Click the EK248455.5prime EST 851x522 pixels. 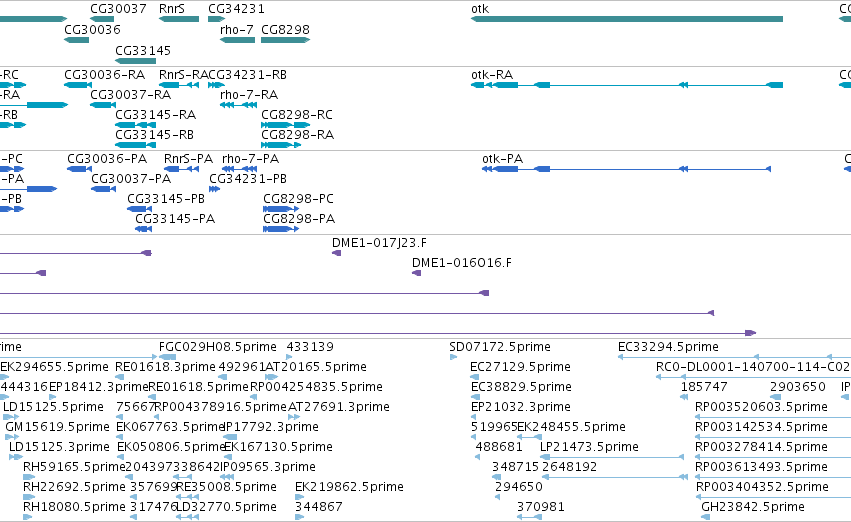530,437
